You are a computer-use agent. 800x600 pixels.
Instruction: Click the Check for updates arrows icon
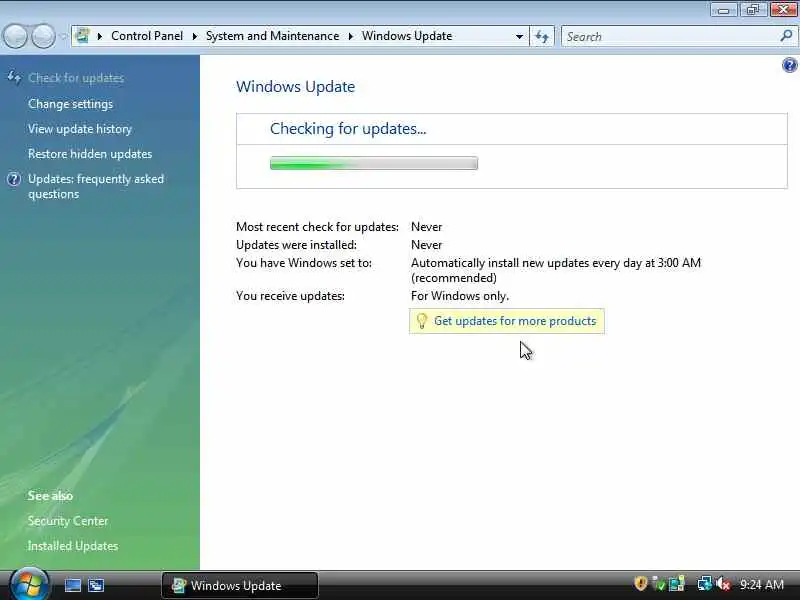14,78
